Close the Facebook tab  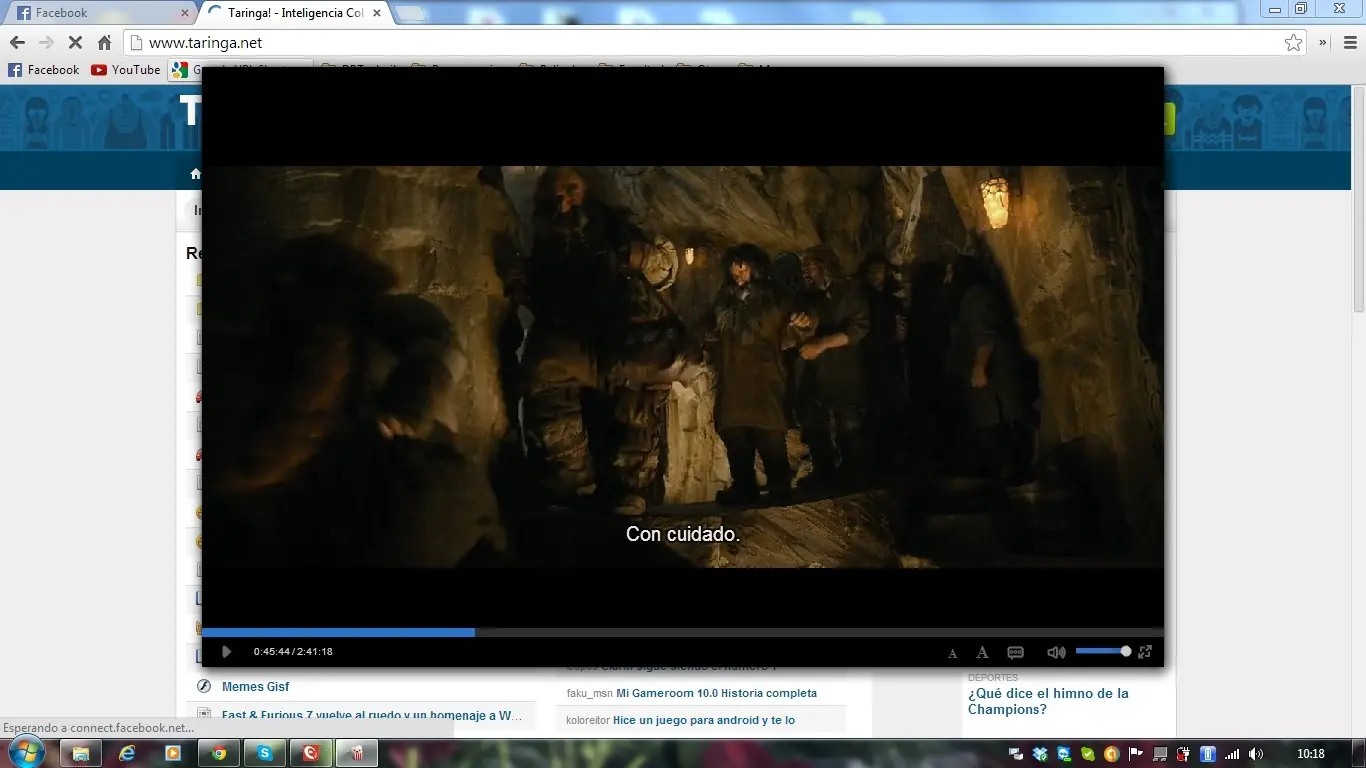(184, 13)
